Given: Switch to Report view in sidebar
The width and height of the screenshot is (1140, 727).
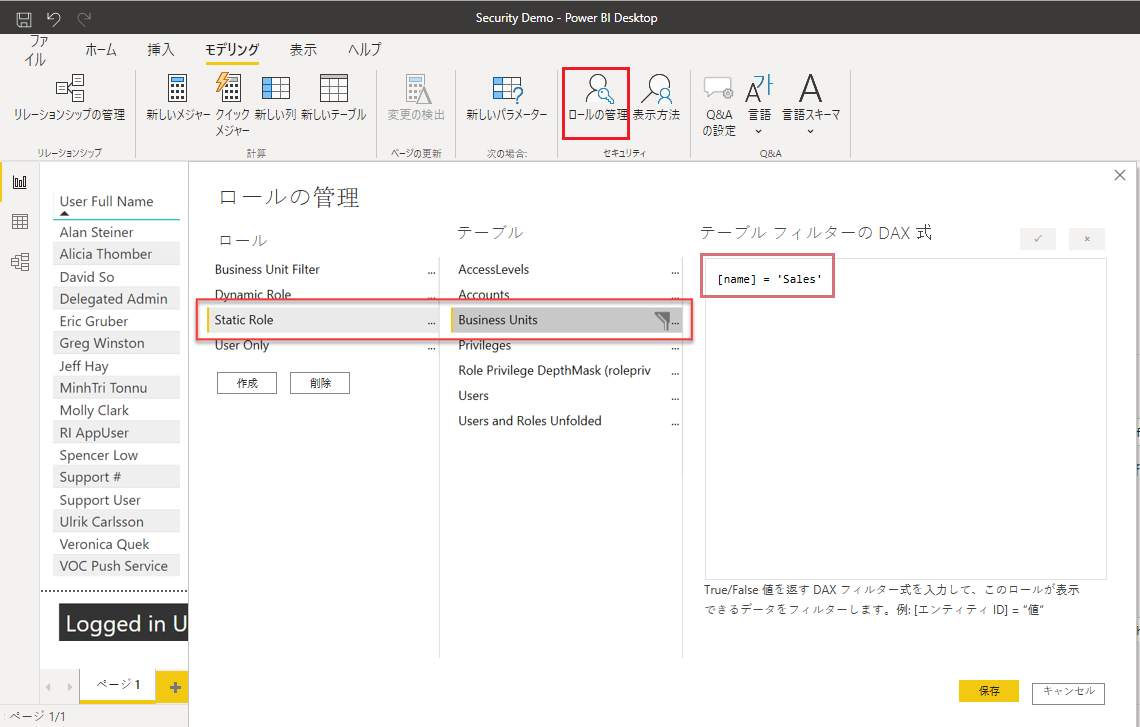Looking at the screenshot, I should coord(20,182).
